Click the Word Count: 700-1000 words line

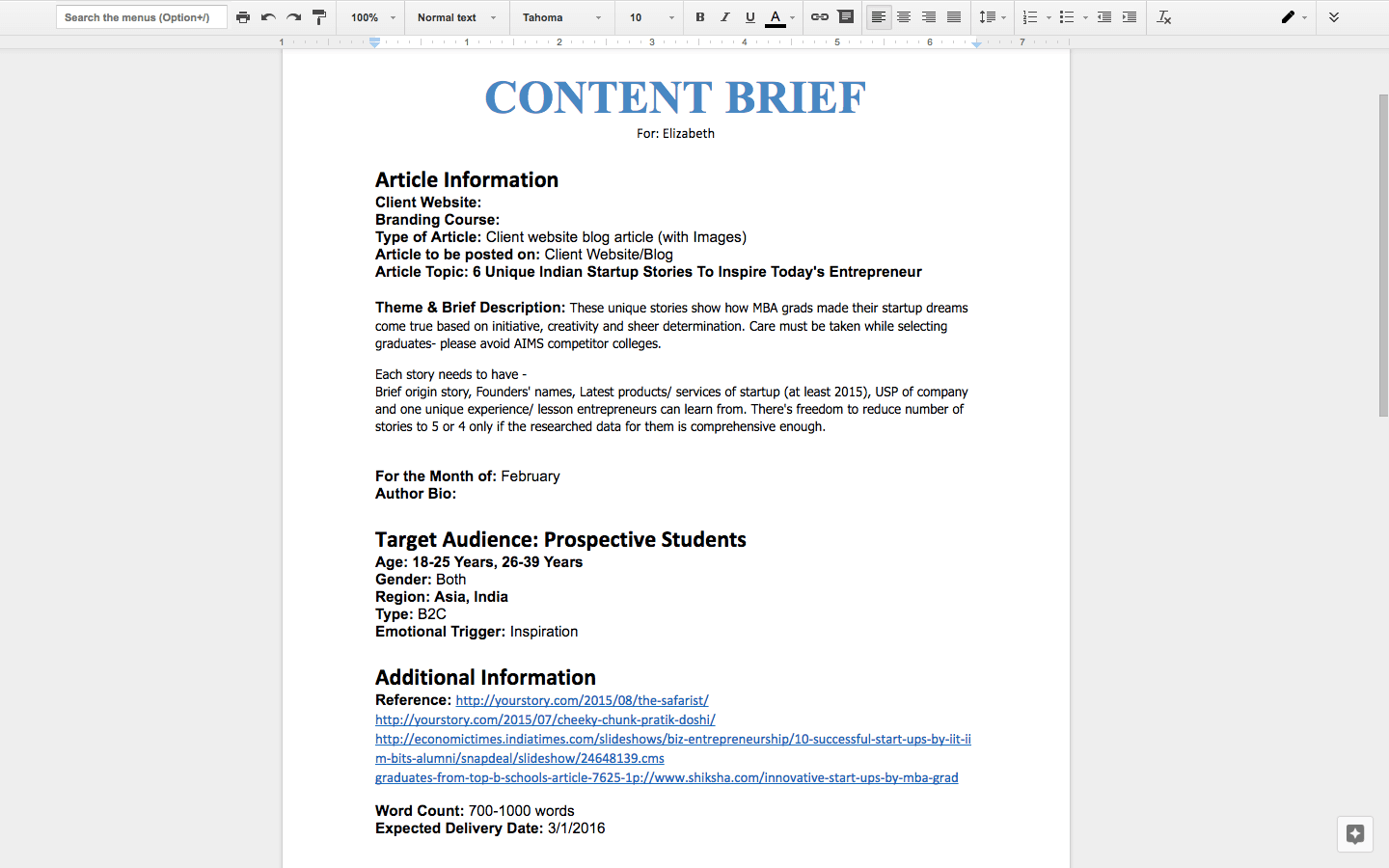(x=475, y=811)
